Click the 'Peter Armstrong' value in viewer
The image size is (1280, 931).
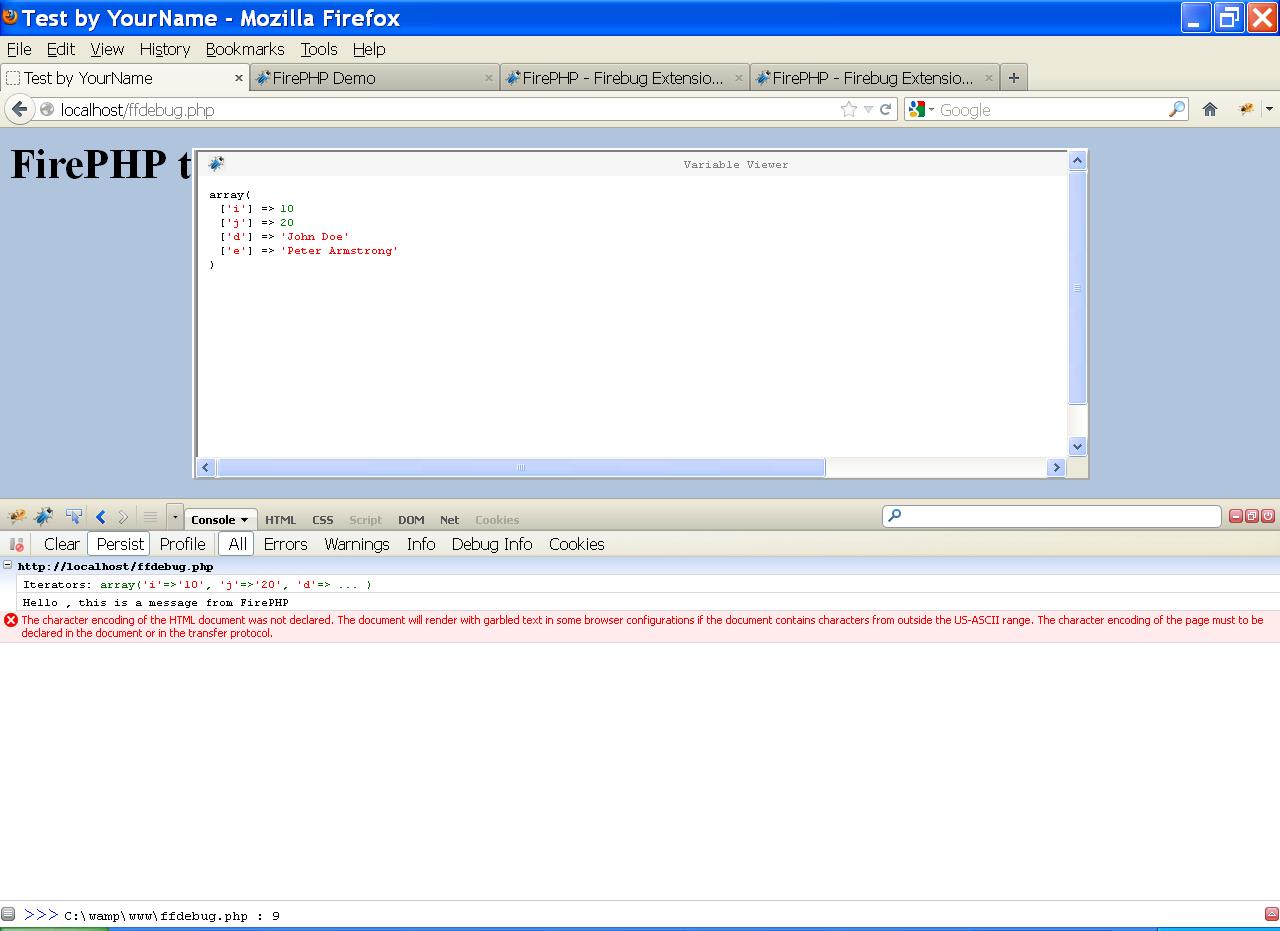tap(339, 251)
